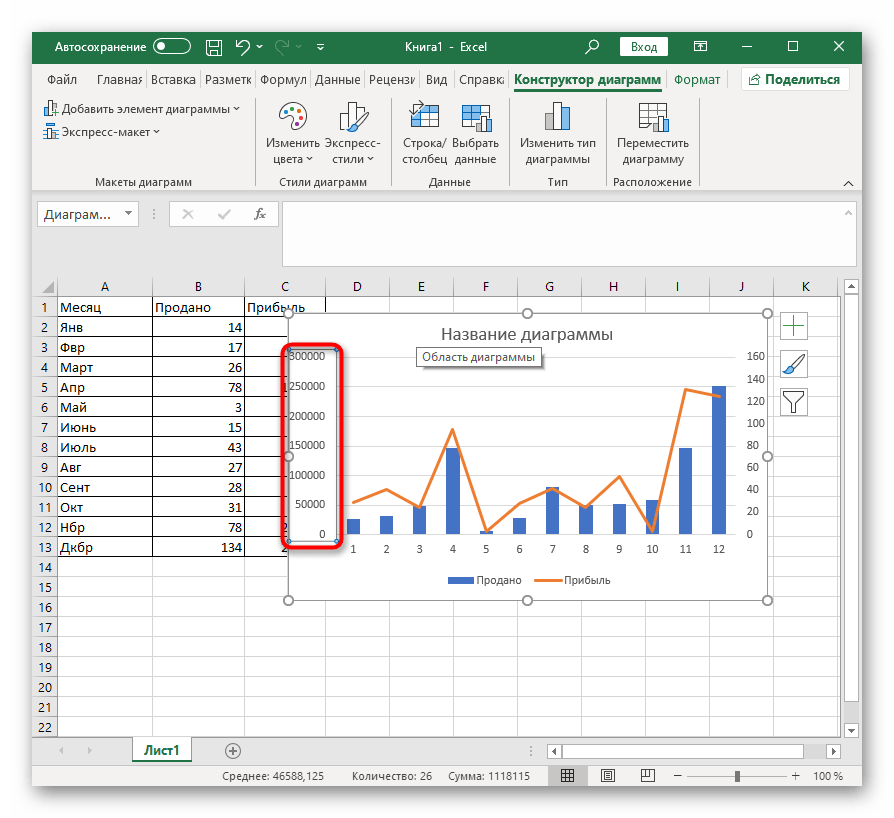Switch to the Insert (Вставка) tab

click(x=173, y=80)
